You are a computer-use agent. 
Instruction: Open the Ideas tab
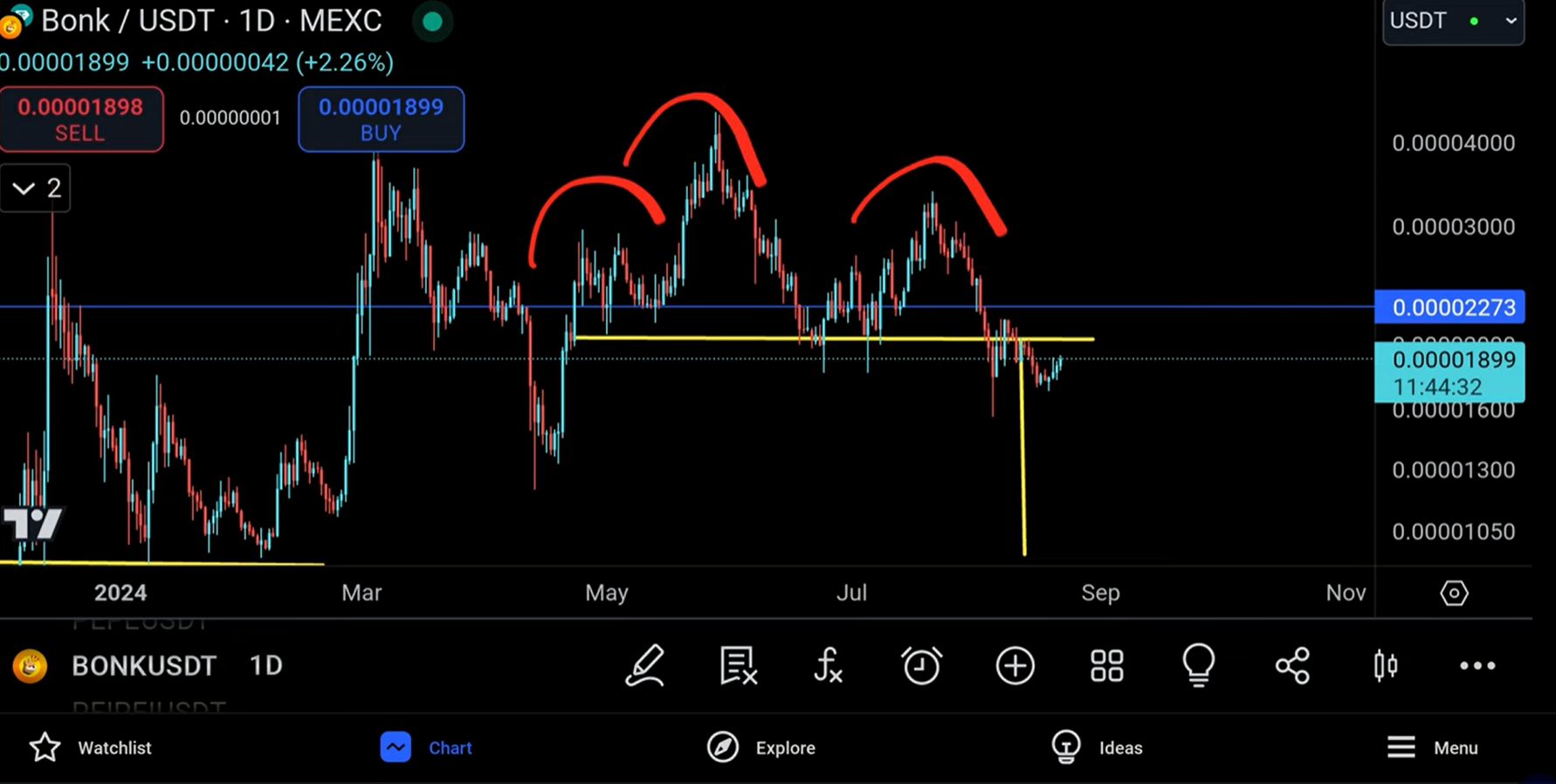click(1098, 748)
